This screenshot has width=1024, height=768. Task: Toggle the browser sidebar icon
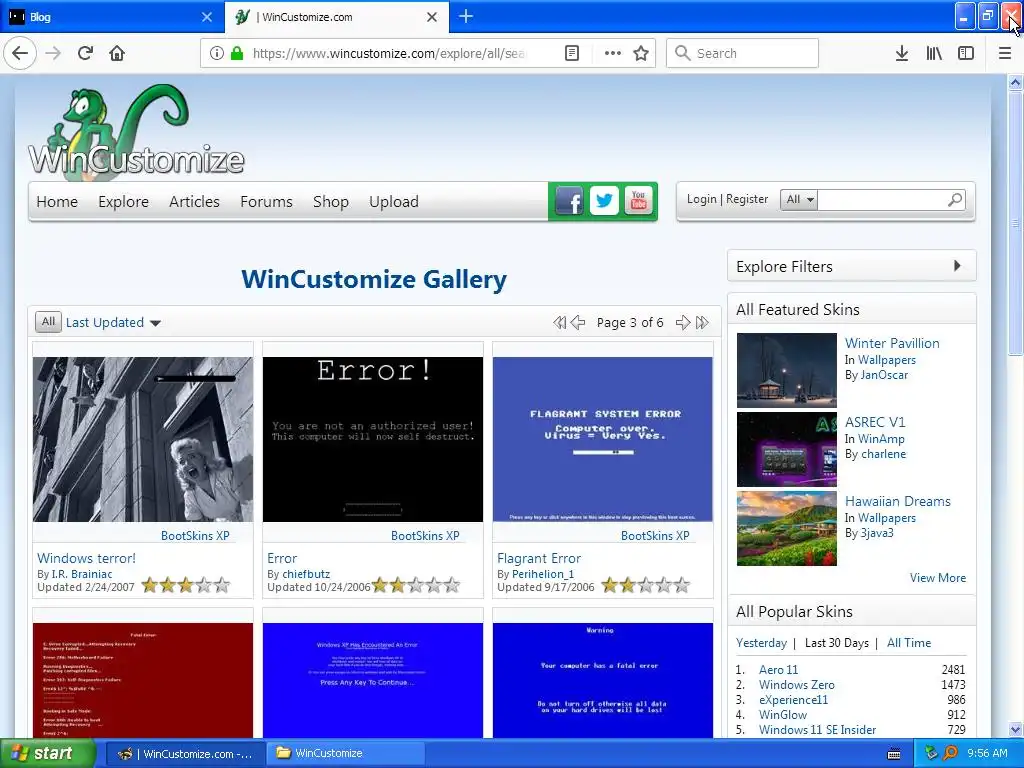tap(966, 53)
